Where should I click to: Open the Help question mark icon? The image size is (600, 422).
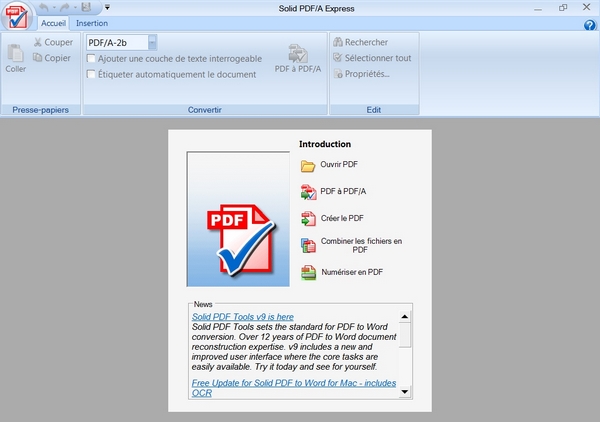pyautogui.click(x=590, y=25)
